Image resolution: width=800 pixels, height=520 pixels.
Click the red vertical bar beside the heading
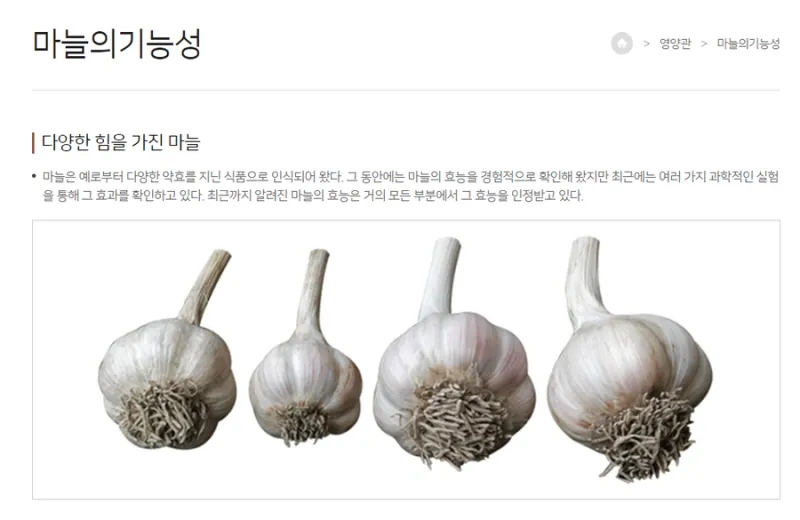click(x=33, y=143)
